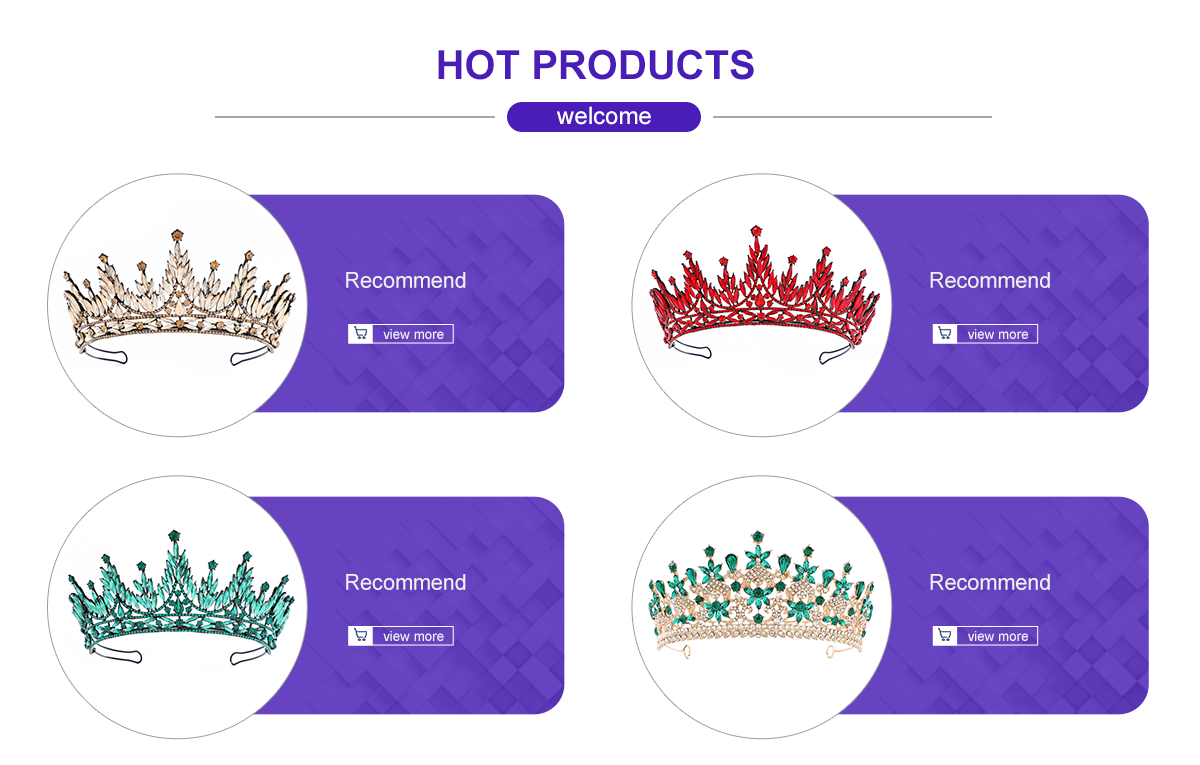The height and width of the screenshot is (765, 1200).
Task: Click Recommend text next to champagne tiara
Action: tap(405, 280)
